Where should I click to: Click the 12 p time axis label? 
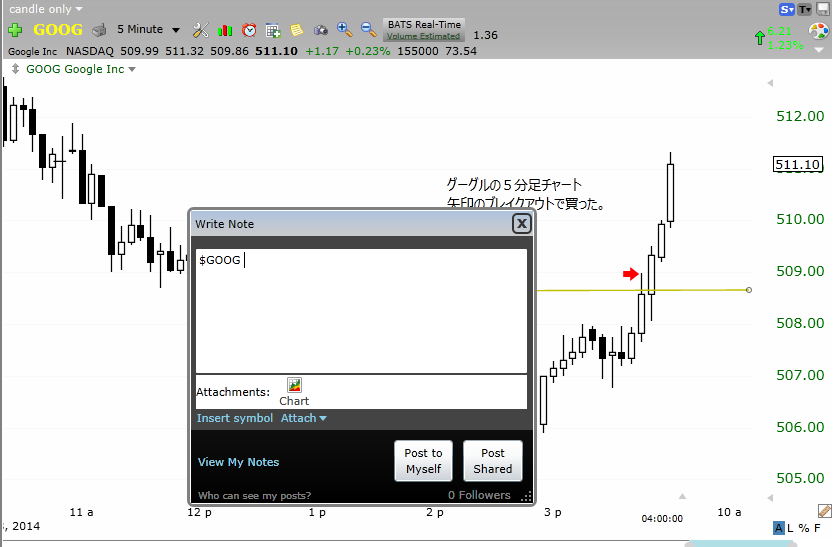(199, 512)
